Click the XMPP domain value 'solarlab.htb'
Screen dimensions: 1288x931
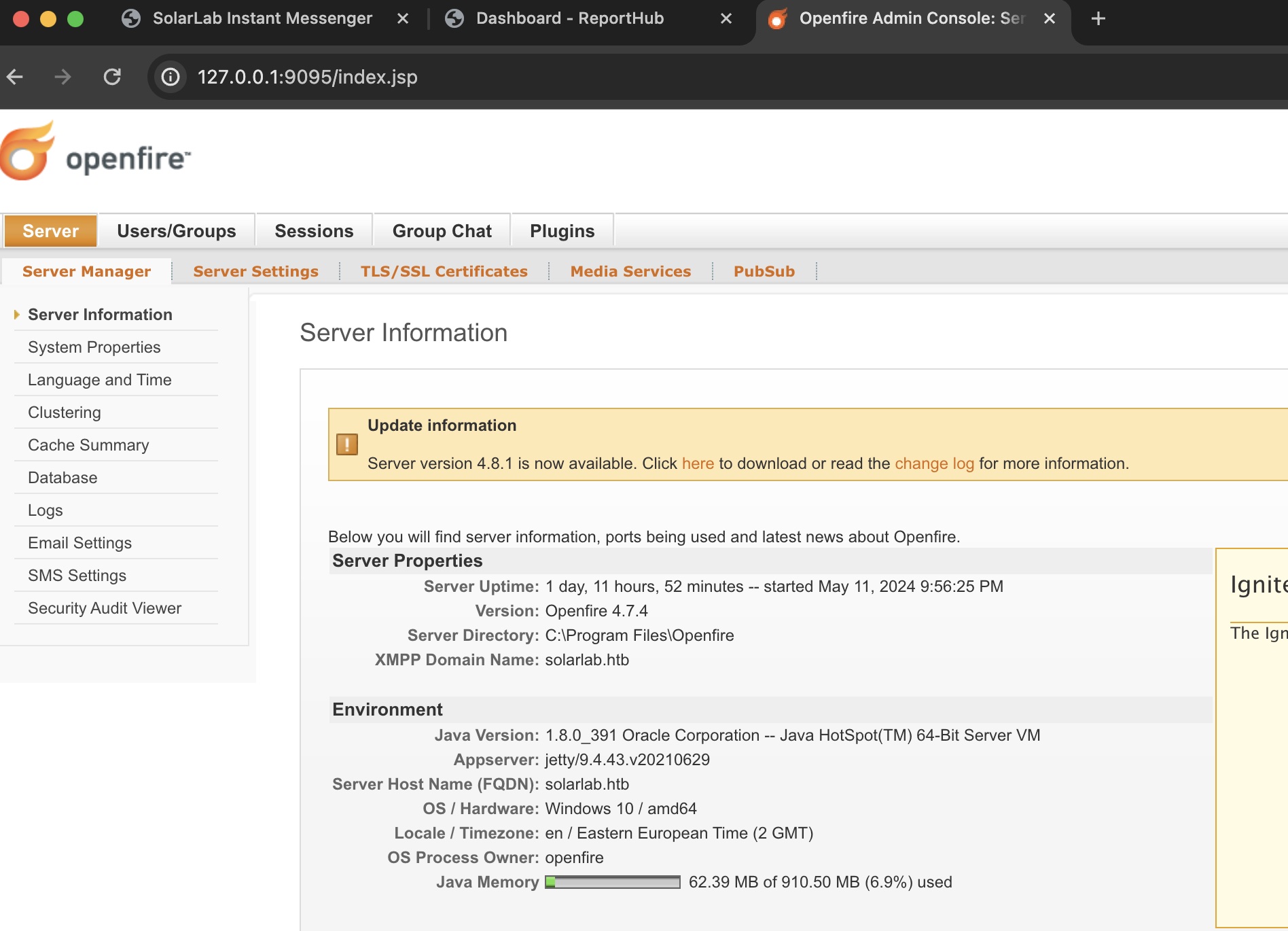pyautogui.click(x=587, y=660)
